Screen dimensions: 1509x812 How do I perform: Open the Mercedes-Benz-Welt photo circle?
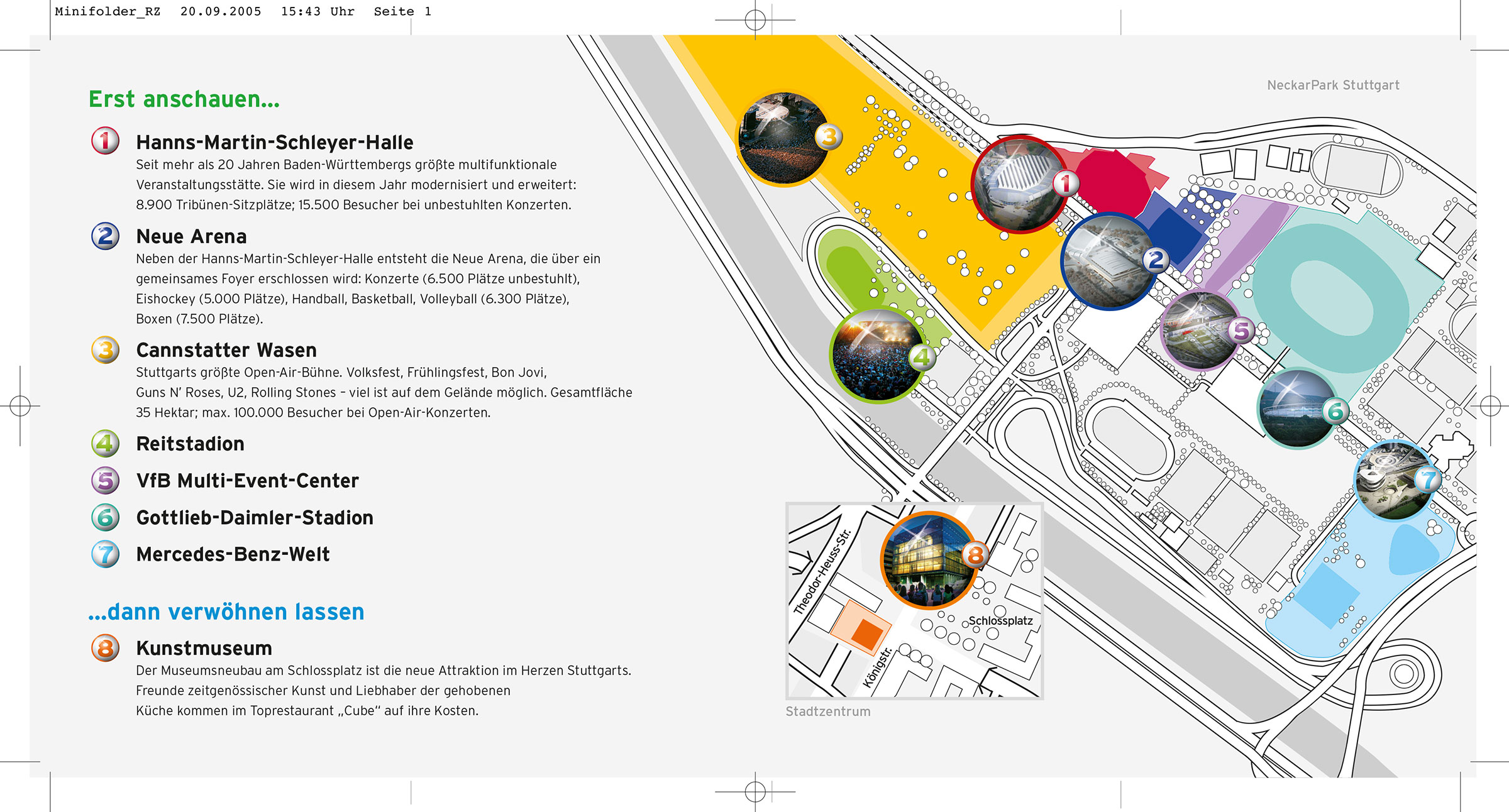coord(1394,481)
